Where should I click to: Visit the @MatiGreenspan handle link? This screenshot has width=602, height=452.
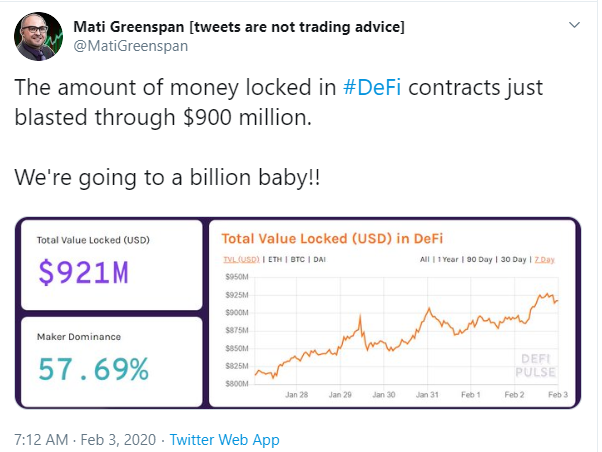pyautogui.click(x=131, y=46)
